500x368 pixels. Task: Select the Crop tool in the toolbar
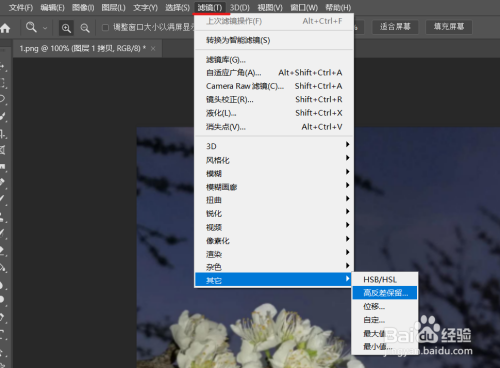[3, 134]
